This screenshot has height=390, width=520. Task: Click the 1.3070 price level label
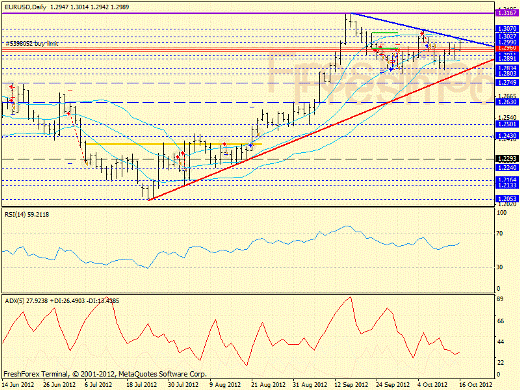click(507, 29)
